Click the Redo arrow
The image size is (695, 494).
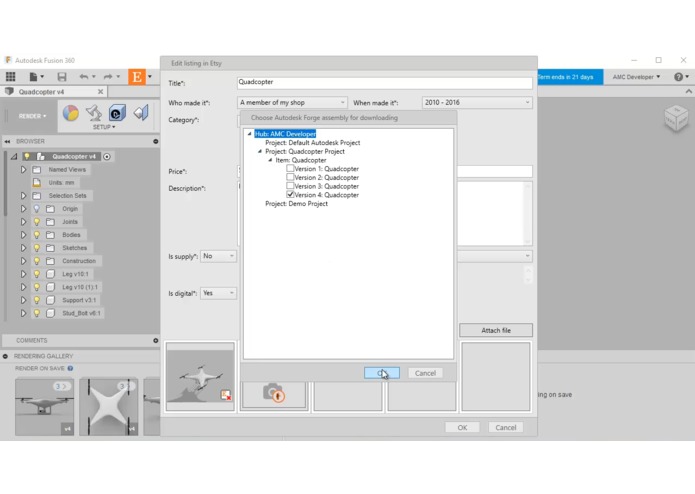pyautogui.click(x=108, y=77)
